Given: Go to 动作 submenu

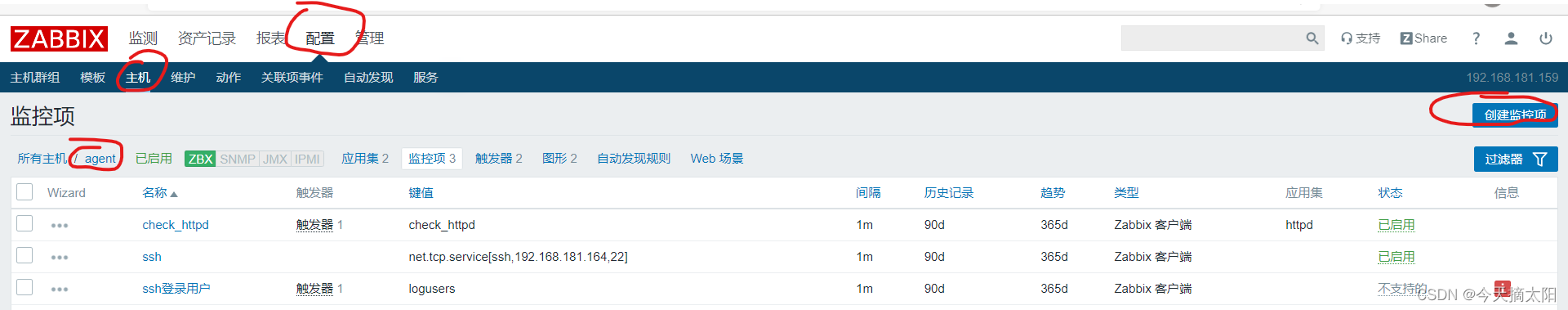Looking at the screenshot, I should click(228, 78).
